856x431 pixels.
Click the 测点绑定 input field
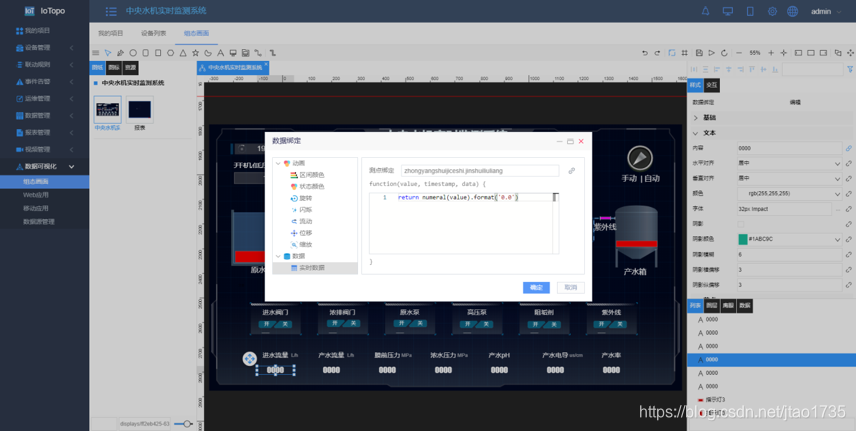click(x=480, y=171)
